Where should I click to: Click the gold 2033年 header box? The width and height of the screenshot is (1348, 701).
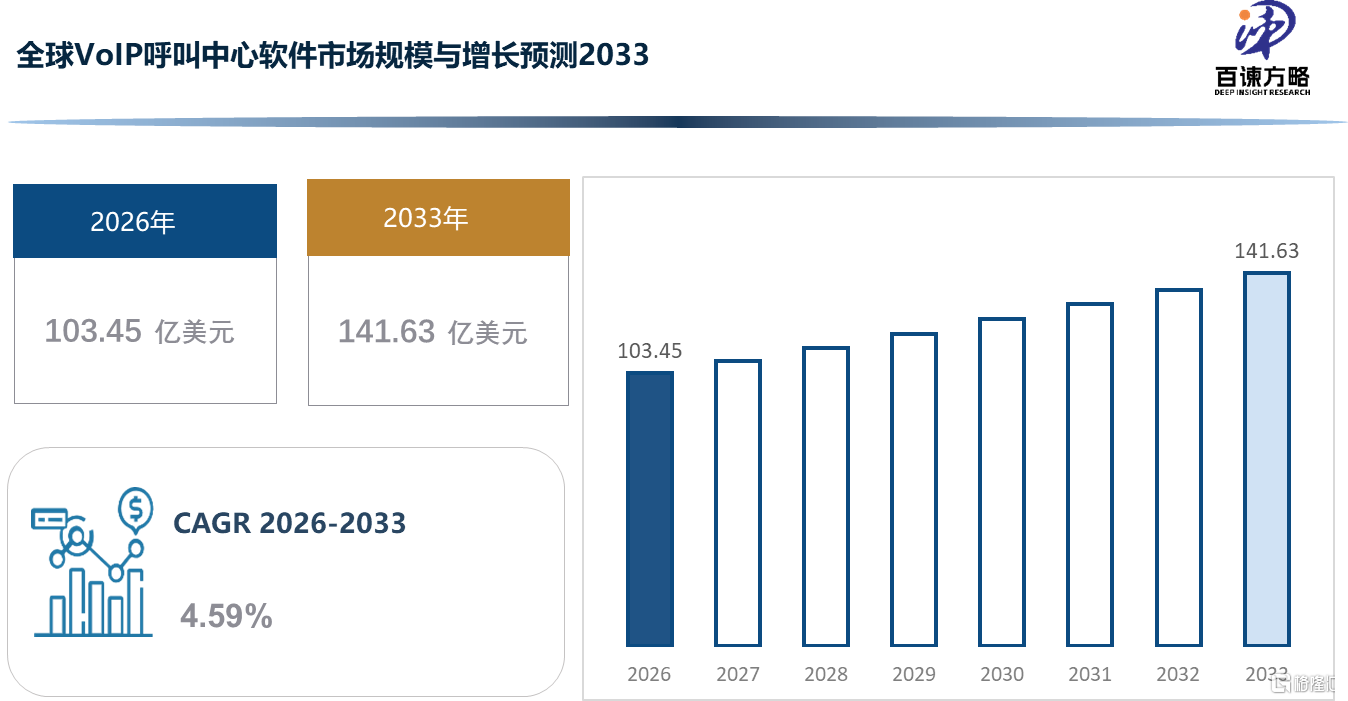coord(438,217)
